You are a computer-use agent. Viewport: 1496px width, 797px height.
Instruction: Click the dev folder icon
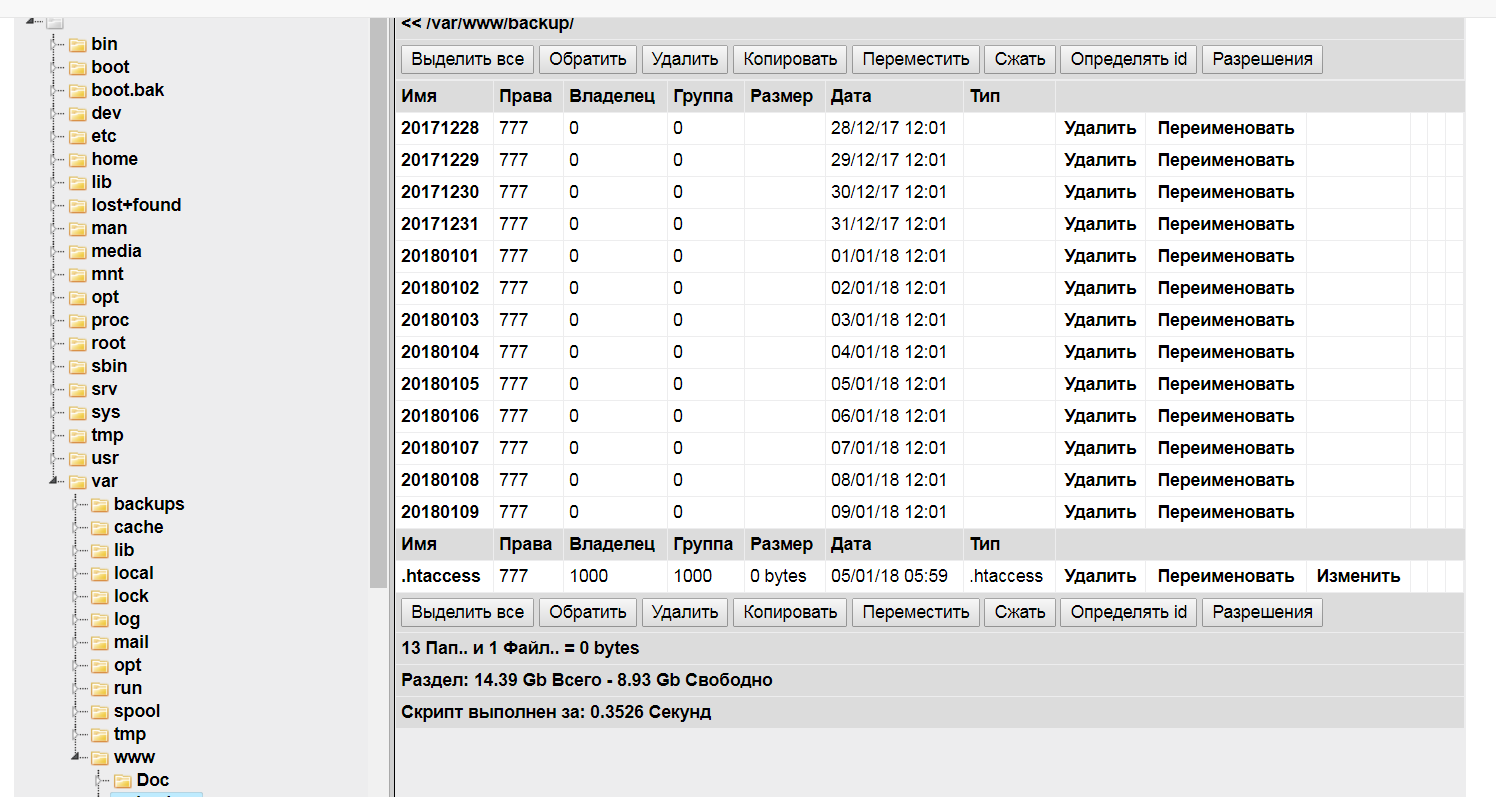[x=77, y=113]
